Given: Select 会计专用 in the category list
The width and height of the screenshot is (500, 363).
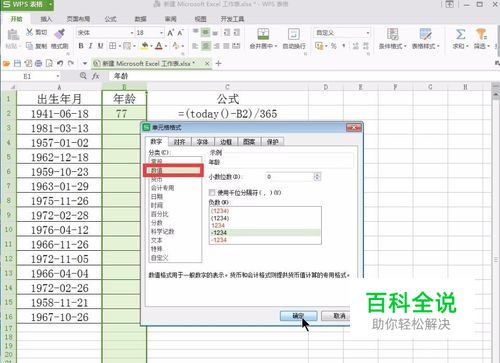Looking at the screenshot, I should pyautogui.click(x=175, y=188).
